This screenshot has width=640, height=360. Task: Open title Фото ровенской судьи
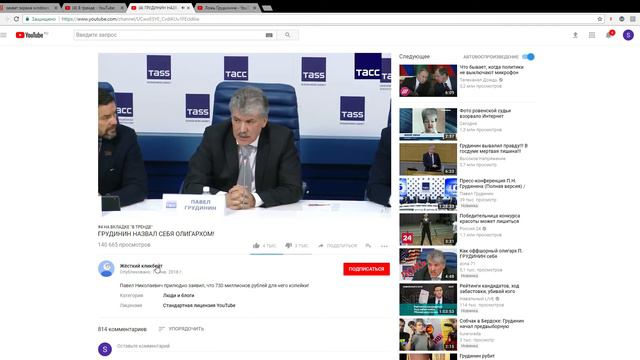tap(485, 113)
